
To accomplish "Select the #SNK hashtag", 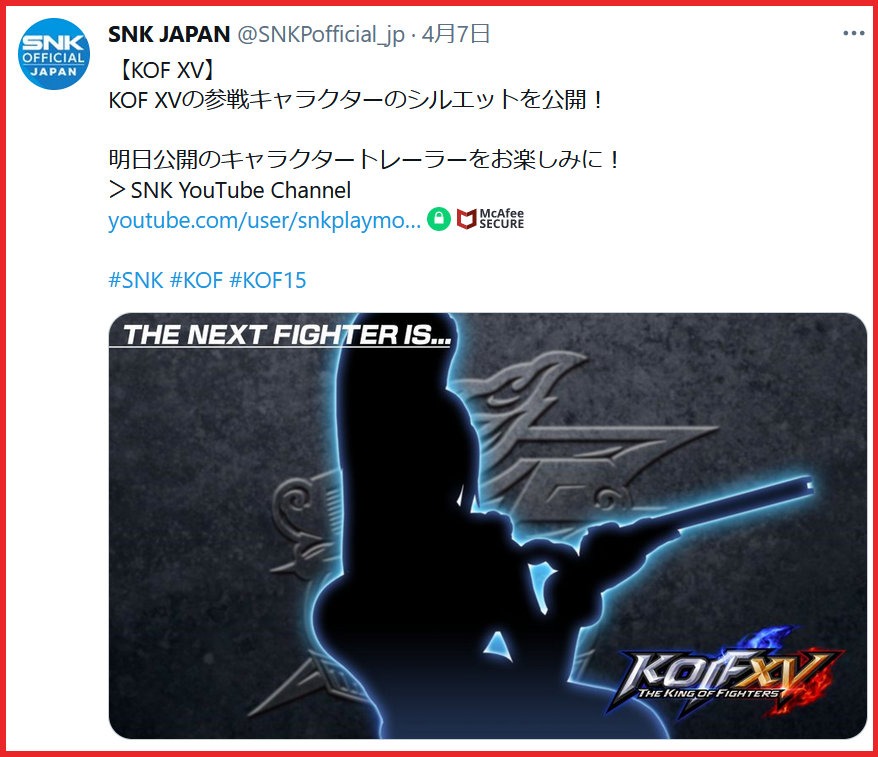I will (x=136, y=280).
